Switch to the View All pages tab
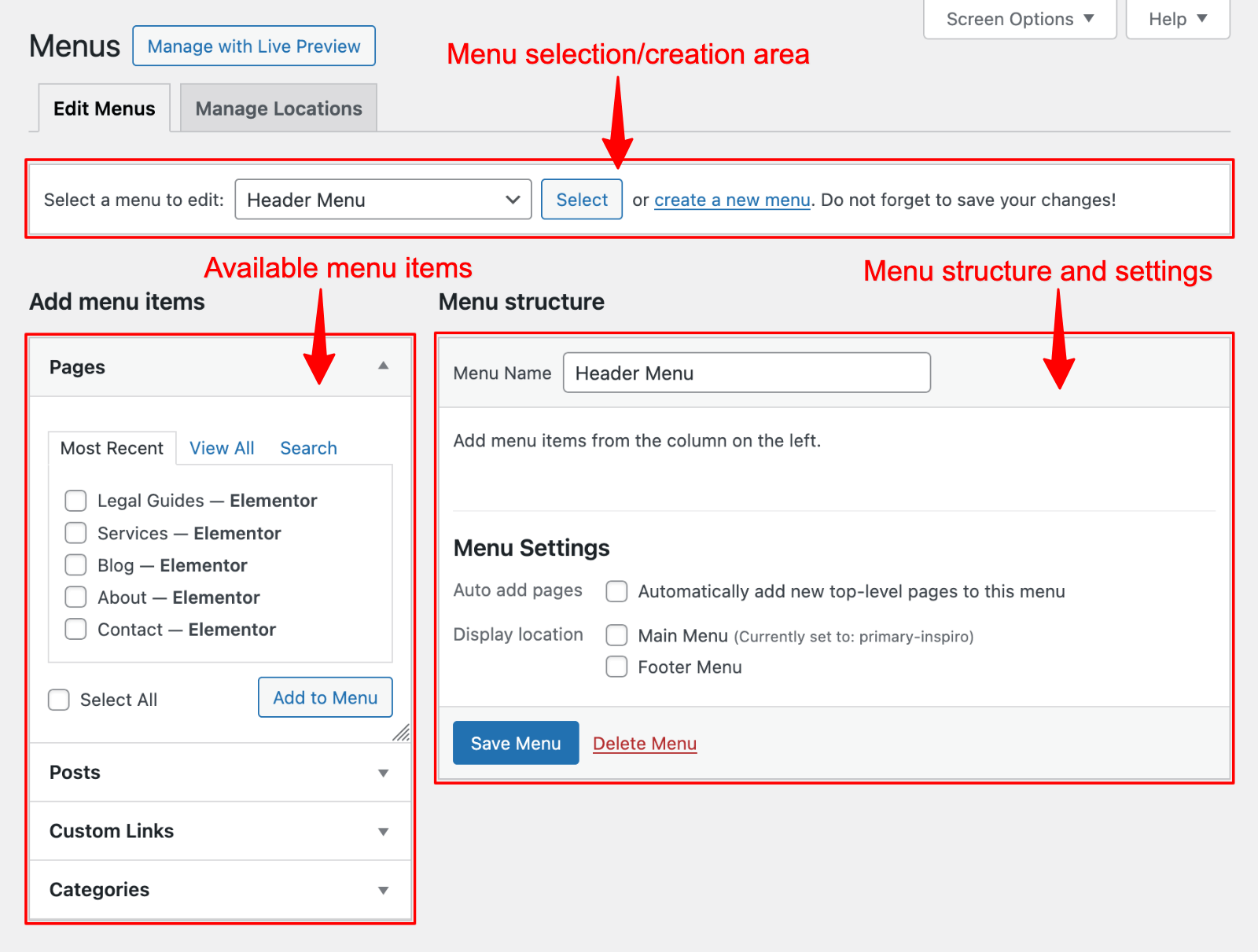The width and height of the screenshot is (1258, 952). (222, 448)
